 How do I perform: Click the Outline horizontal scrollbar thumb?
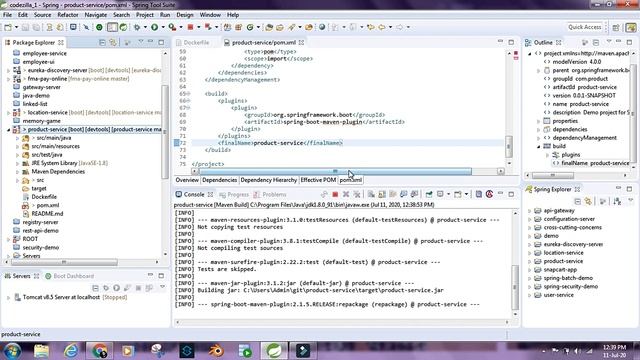(x=553, y=176)
